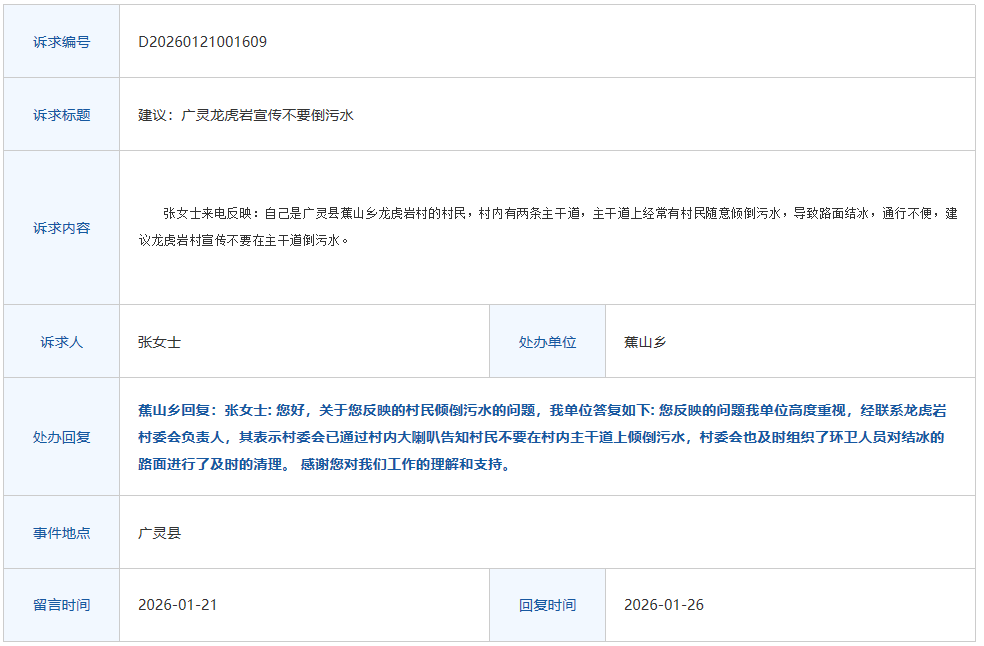Image resolution: width=984 pixels, height=646 pixels.
Task: Select the handling unit value 蕉山乡
Action: [645, 342]
